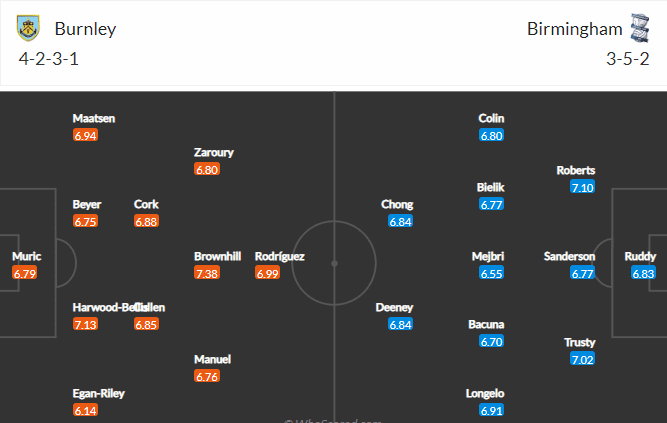Select Brownhill's 7.38 rating badge

pos(207,273)
